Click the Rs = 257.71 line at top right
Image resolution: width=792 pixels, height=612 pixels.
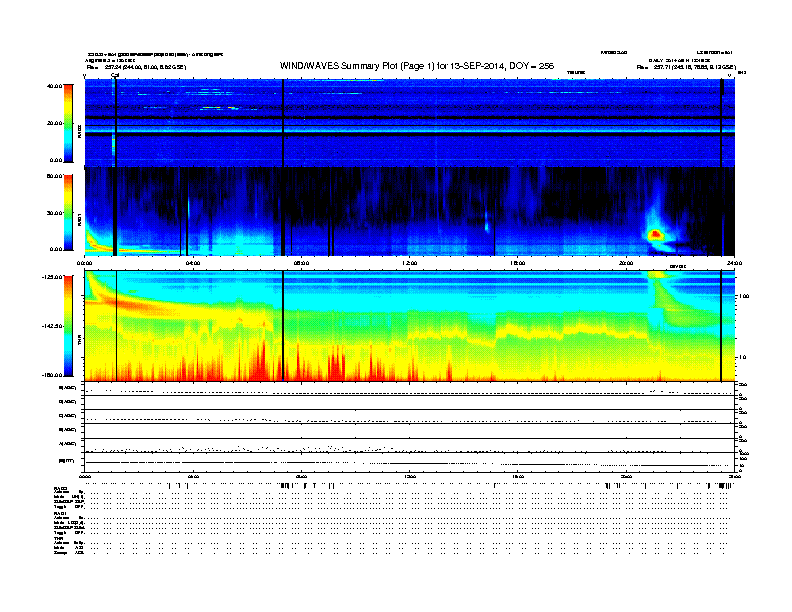[x=686, y=67]
